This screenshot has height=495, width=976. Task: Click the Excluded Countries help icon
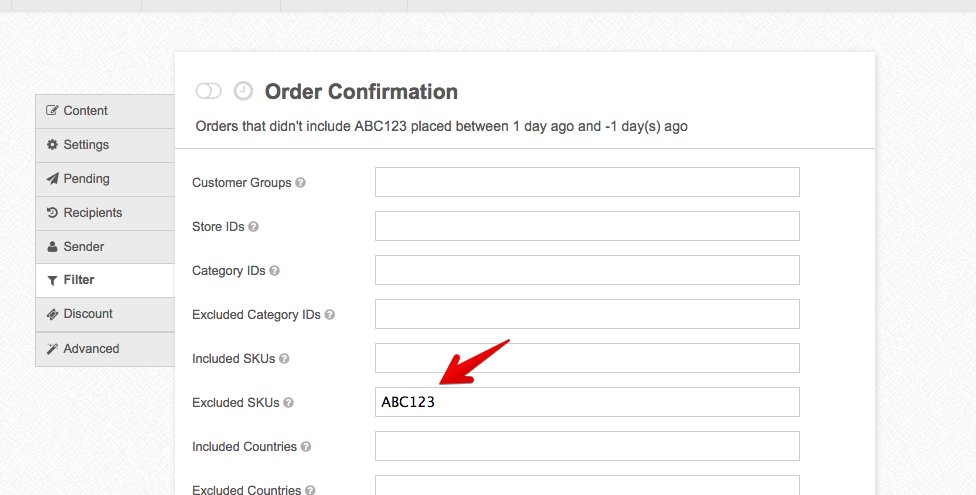[310, 490]
